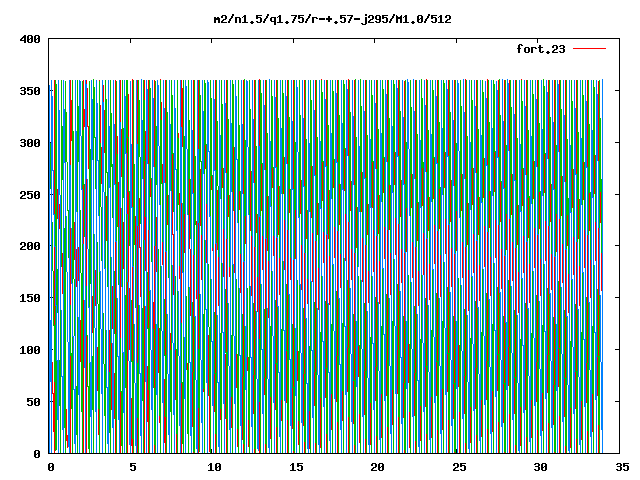Click the fort.23 legend label
The image size is (640, 480).
pyautogui.click(x=541, y=49)
